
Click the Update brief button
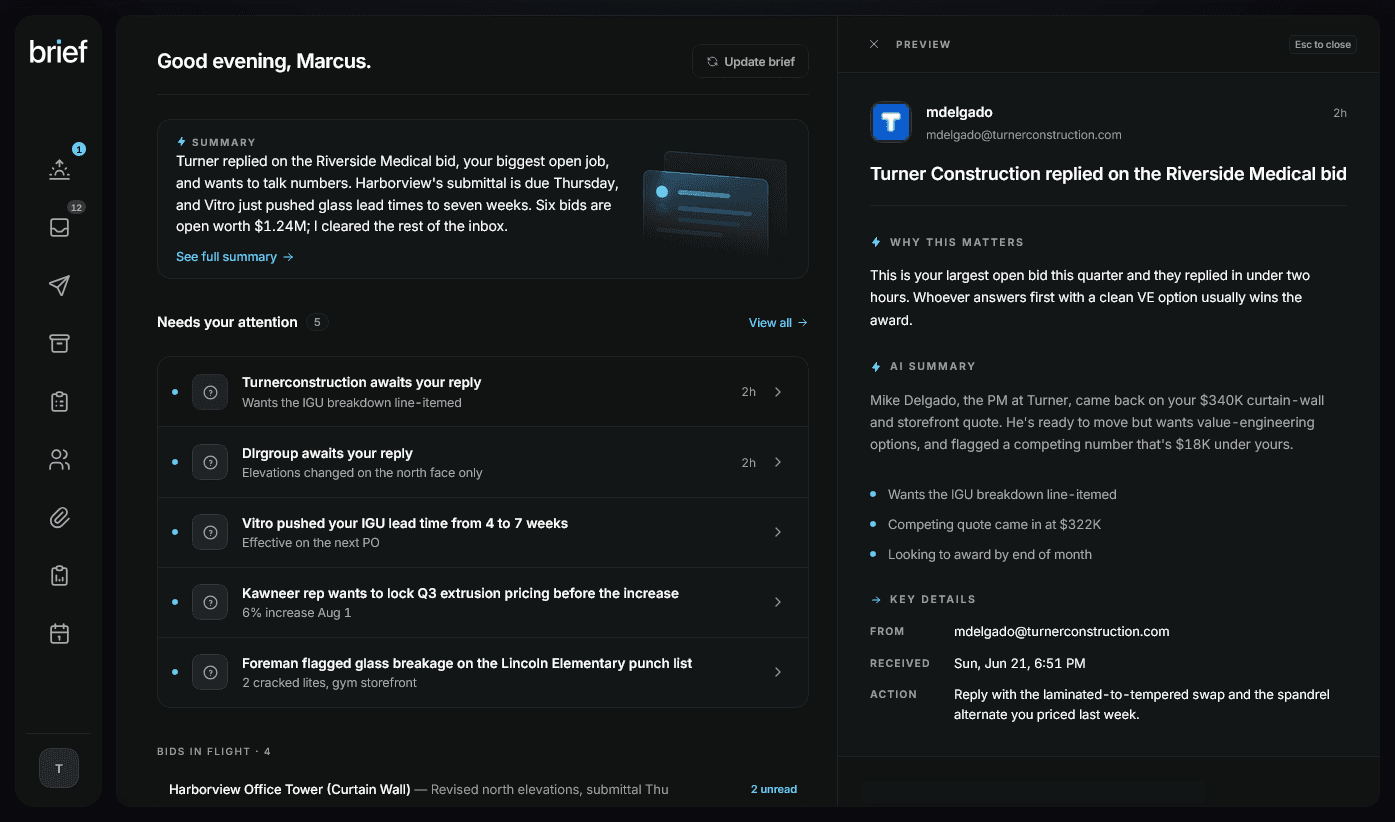click(x=750, y=61)
